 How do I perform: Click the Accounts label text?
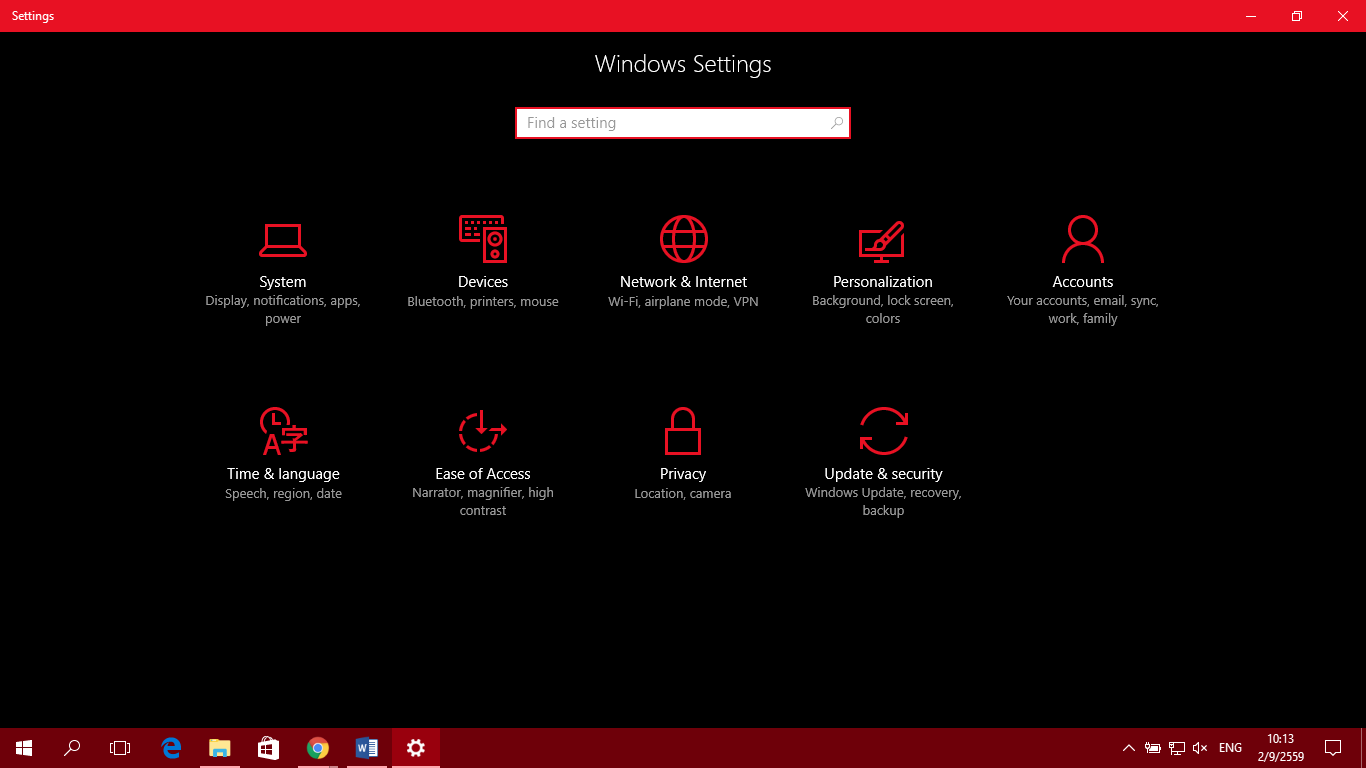(1083, 282)
